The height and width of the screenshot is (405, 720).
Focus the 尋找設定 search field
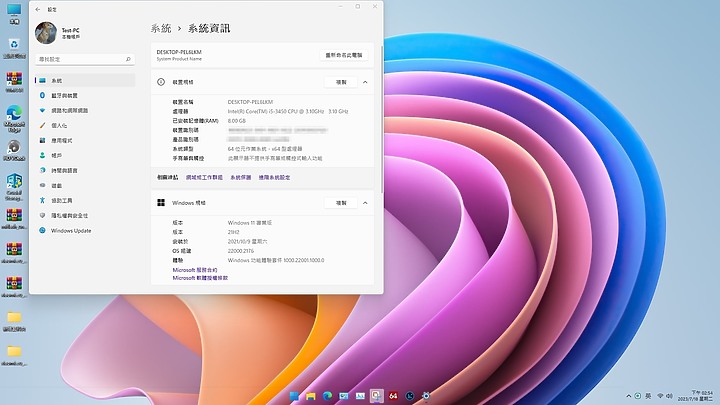(85, 59)
